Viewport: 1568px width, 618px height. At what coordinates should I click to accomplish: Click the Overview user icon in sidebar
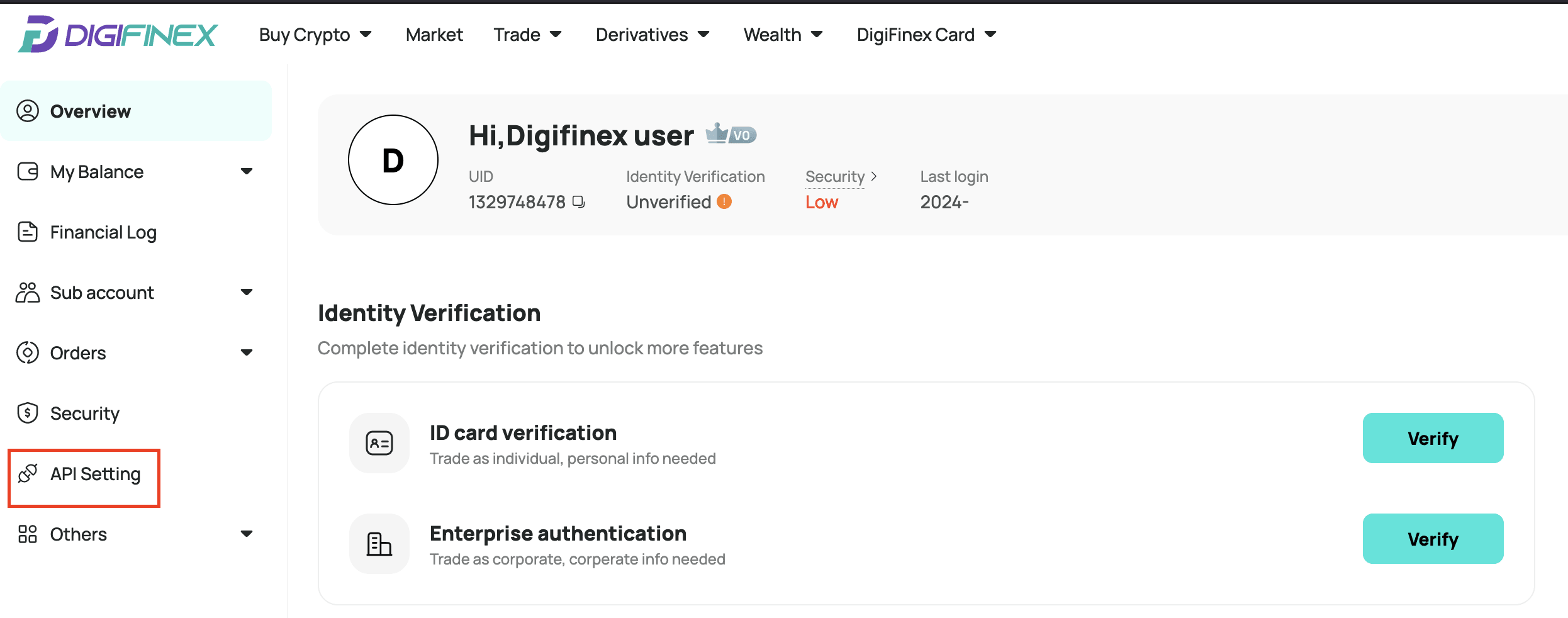pos(28,111)
